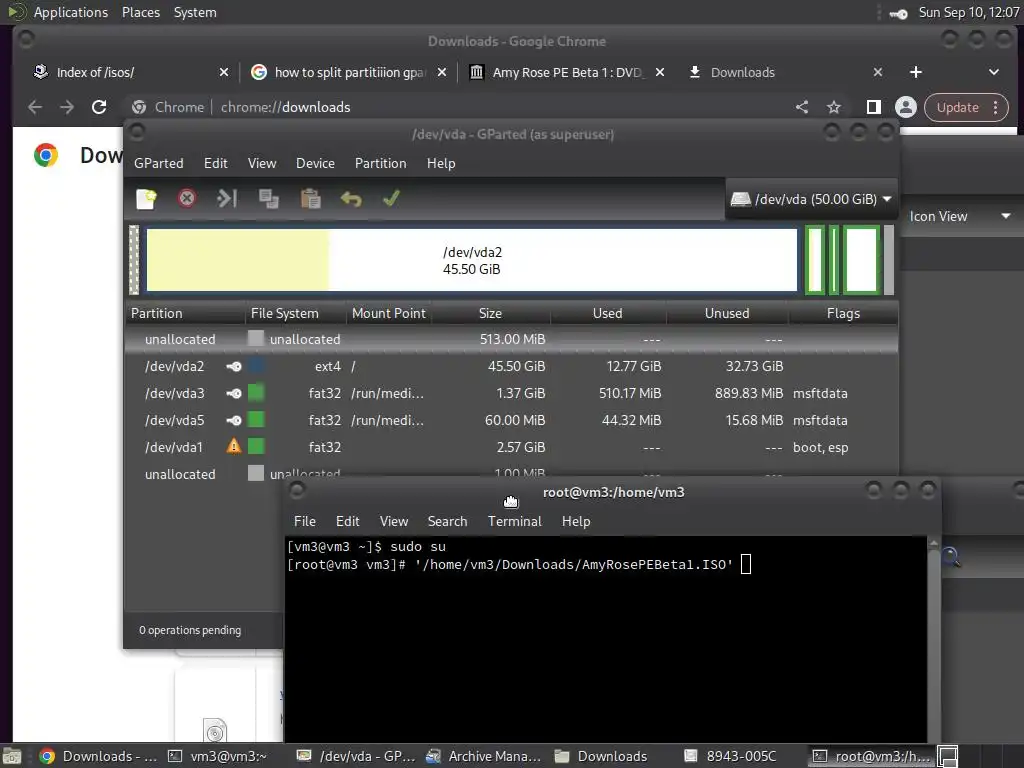1024x768 pixels.
Task: Close the Index of /isos/ tab
Action: tap(224, 72)
